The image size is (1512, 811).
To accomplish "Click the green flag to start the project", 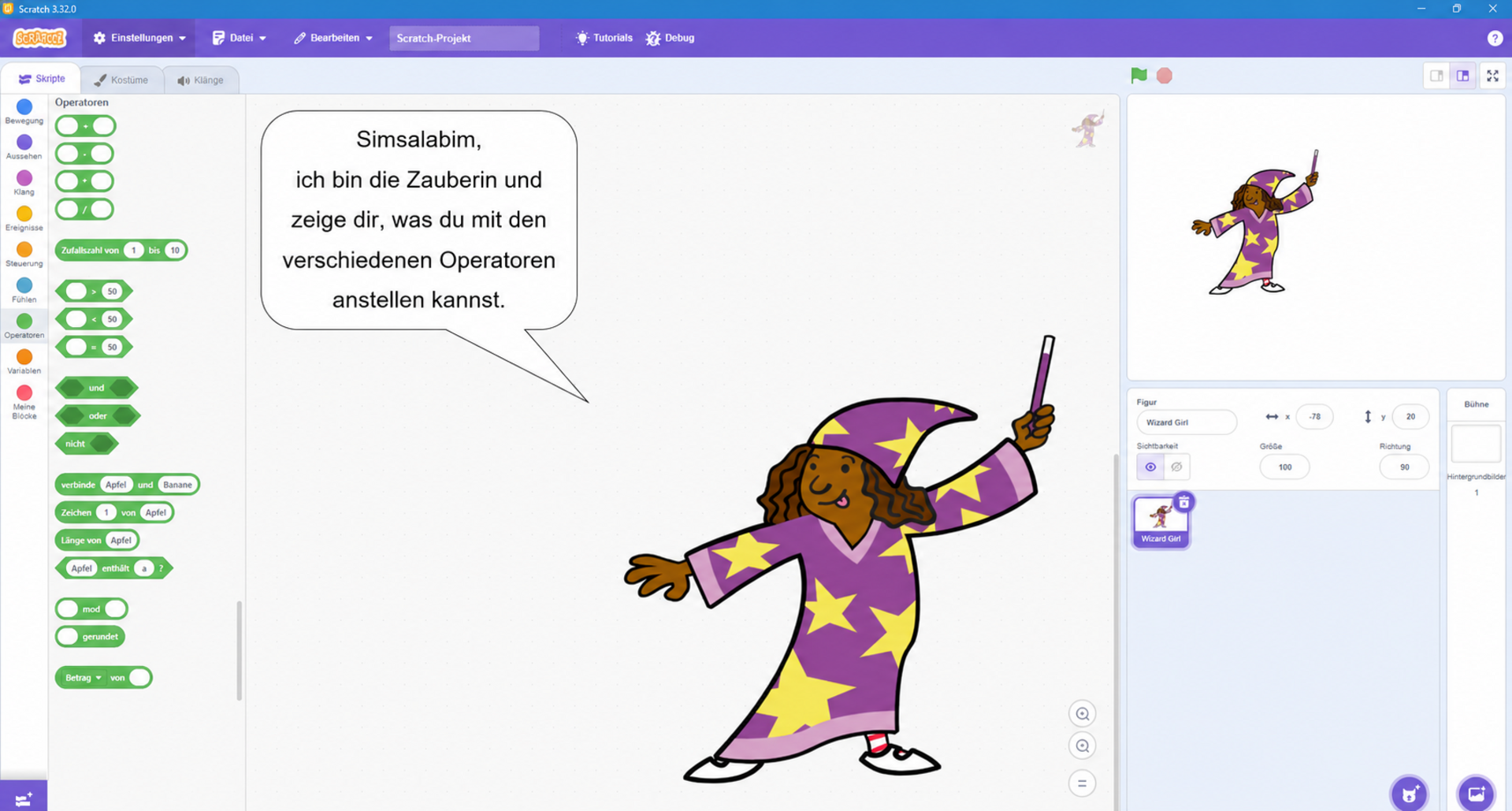I will pos(1139,76).
